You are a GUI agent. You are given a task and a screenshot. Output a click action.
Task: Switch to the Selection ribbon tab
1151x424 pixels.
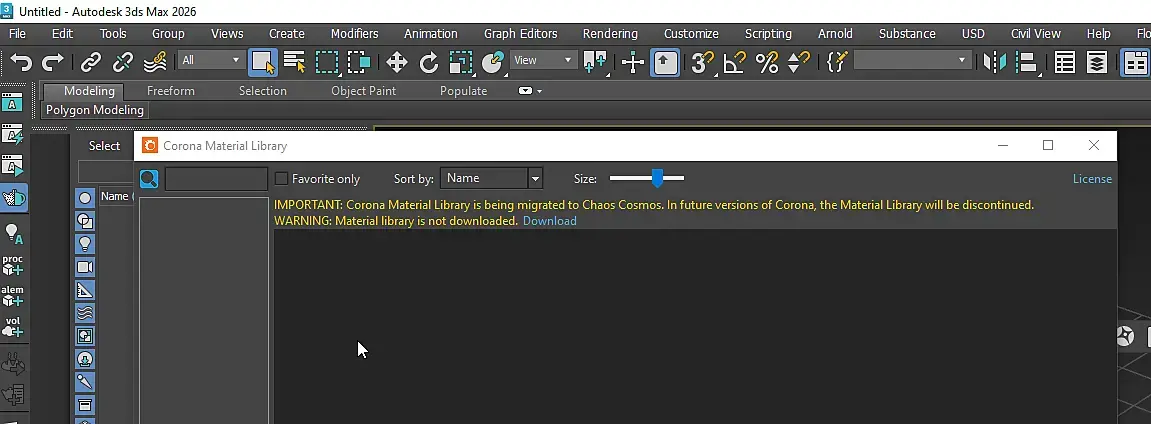(x=263, y=91)
